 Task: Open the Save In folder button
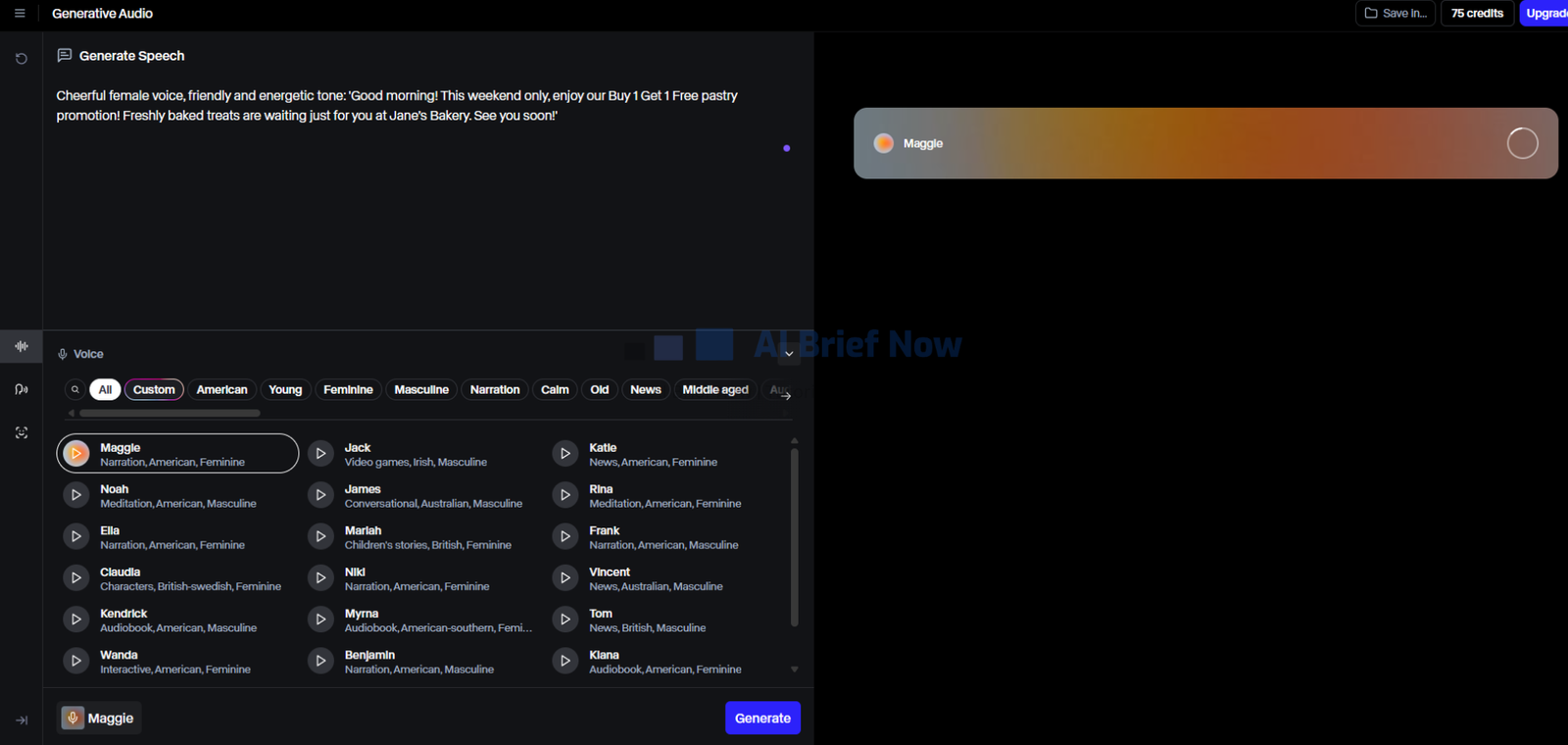(x=1396, y=14)
